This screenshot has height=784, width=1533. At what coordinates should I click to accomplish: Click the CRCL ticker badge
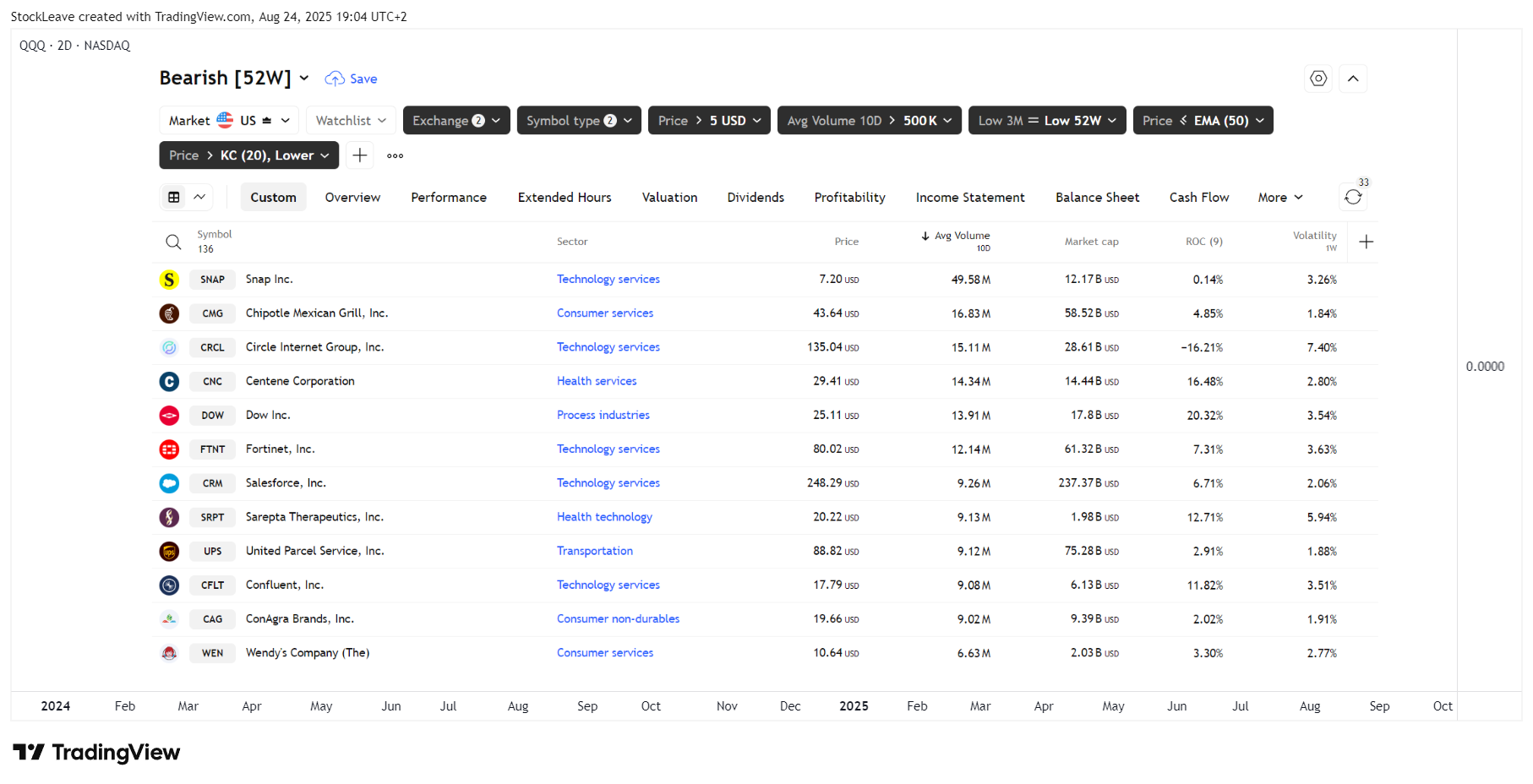click(212, 347)
